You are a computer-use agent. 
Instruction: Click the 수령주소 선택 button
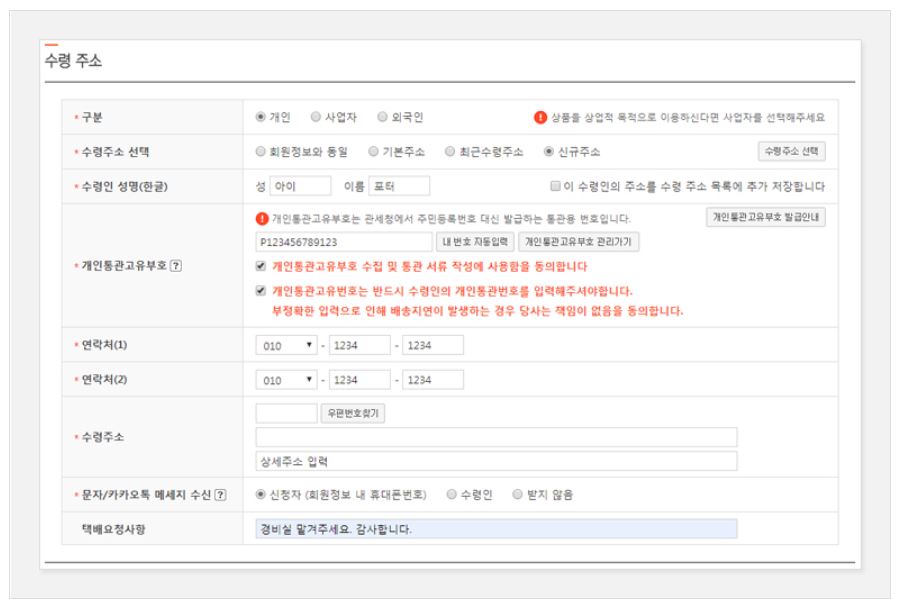coord(791,150)
